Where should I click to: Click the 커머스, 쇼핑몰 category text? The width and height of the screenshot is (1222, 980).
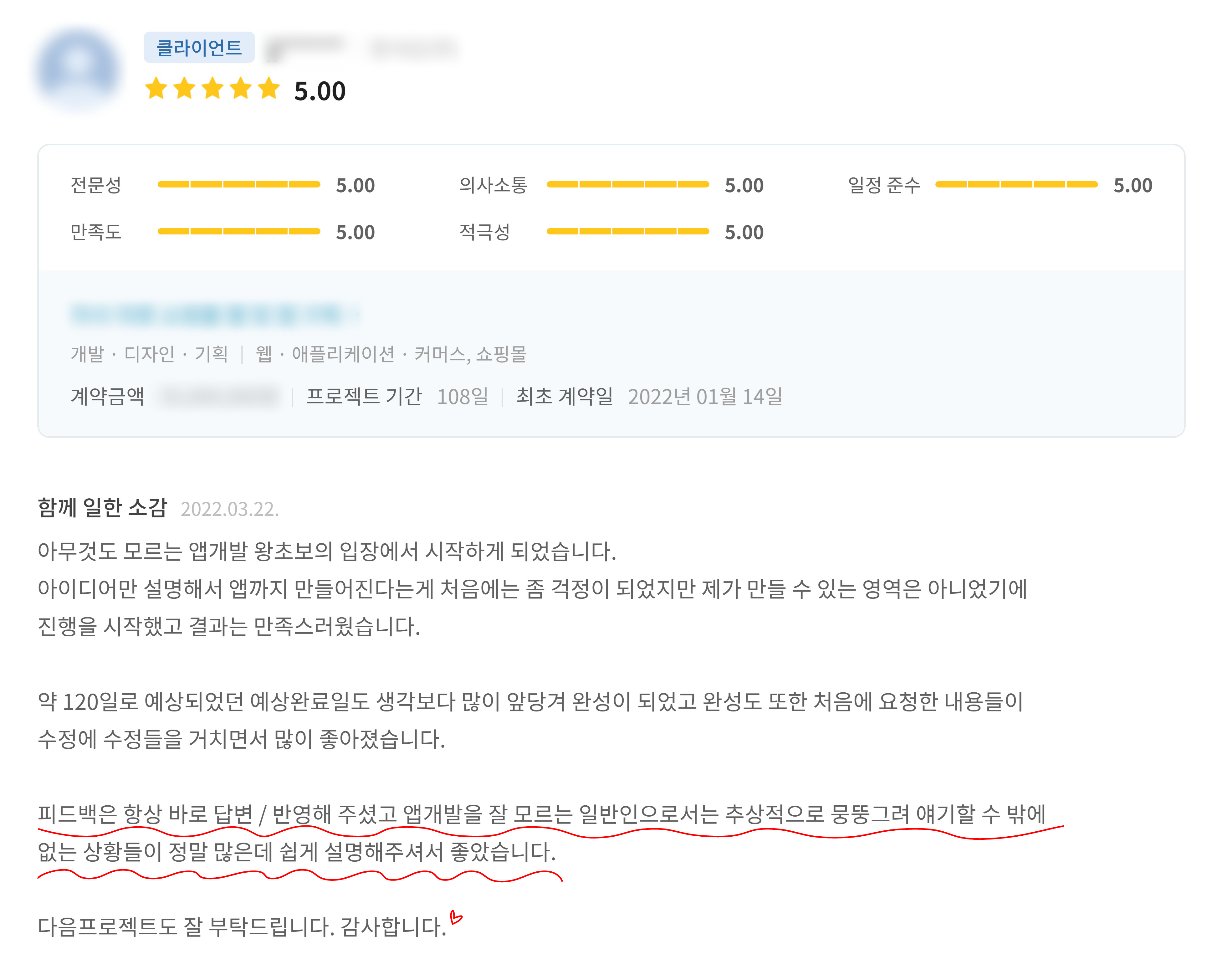[x=470, y=354]
